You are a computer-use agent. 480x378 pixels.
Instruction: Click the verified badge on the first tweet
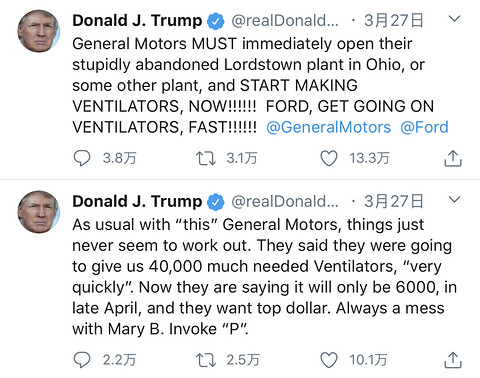tap(216, 21)
